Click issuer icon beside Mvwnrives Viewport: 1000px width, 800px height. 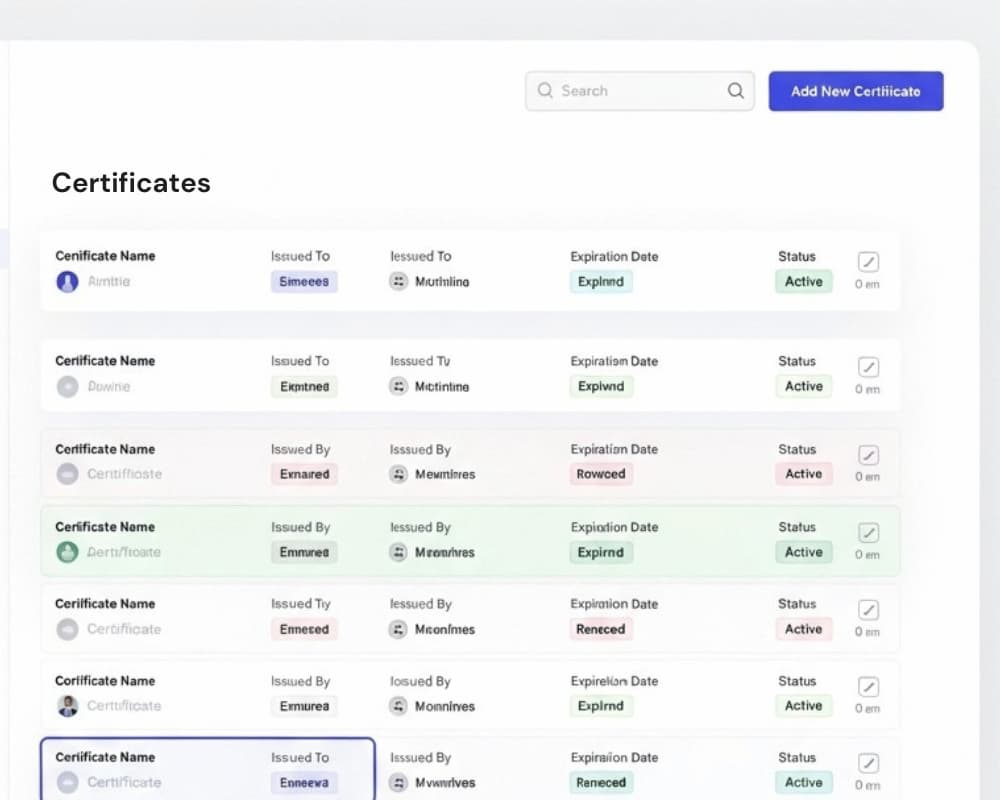pos(399,783)
